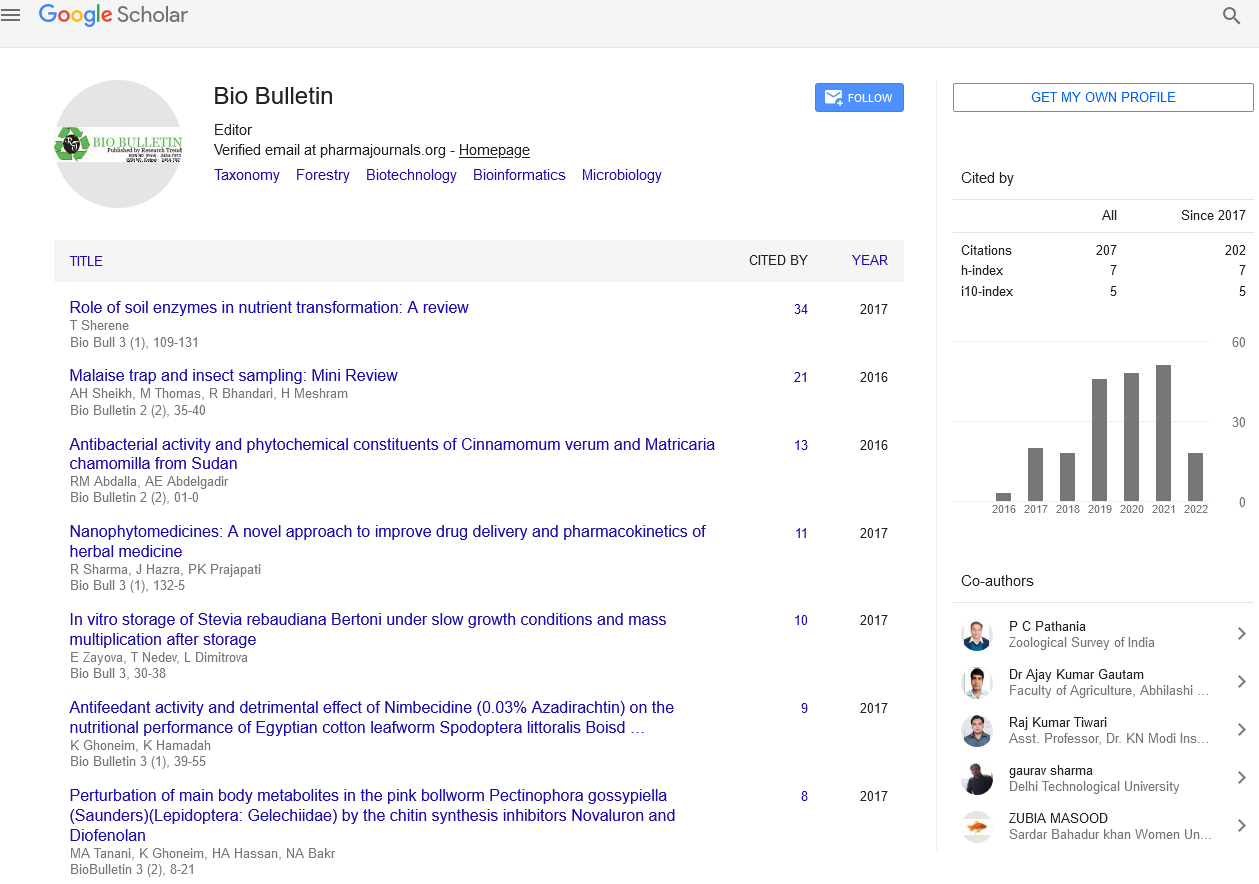The width and height of the screenshot is (1259, 884).
Task: Click Get My Own Profile button
Action: [1102, 97]
